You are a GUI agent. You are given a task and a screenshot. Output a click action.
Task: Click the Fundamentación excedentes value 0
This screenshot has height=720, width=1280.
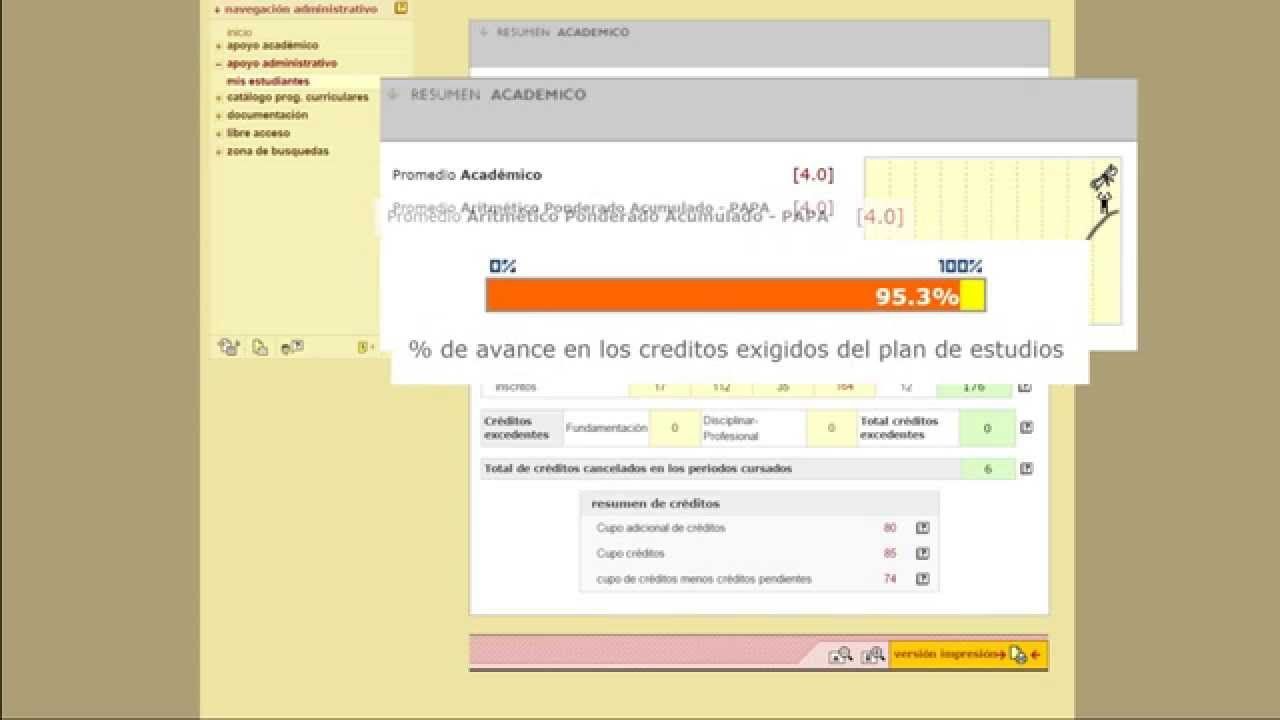coord(674,428)
